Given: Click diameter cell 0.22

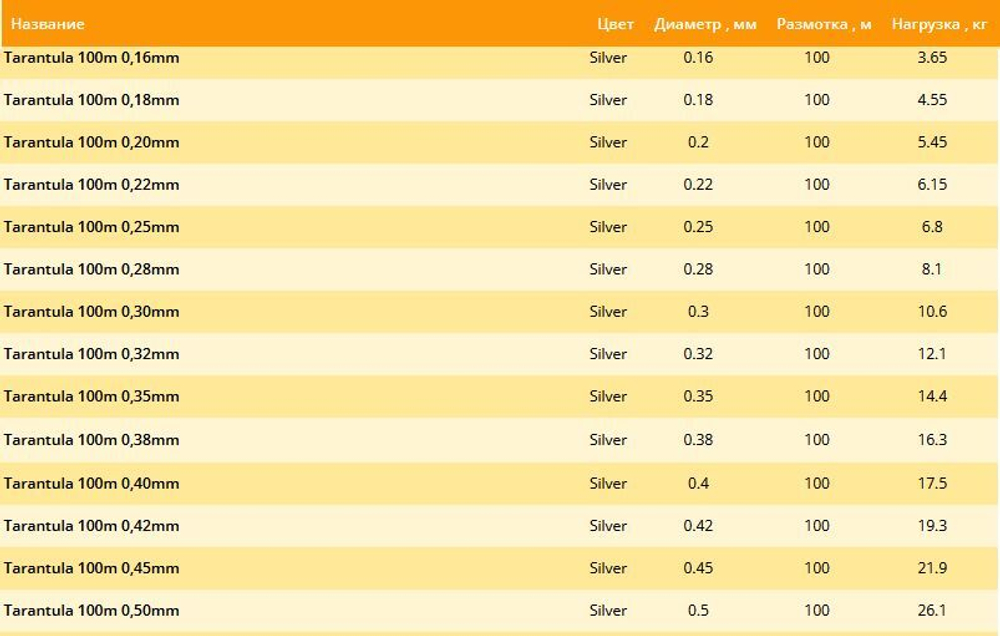Looking at the screenshot, I should pyautogui.click(x=698, y=184).
